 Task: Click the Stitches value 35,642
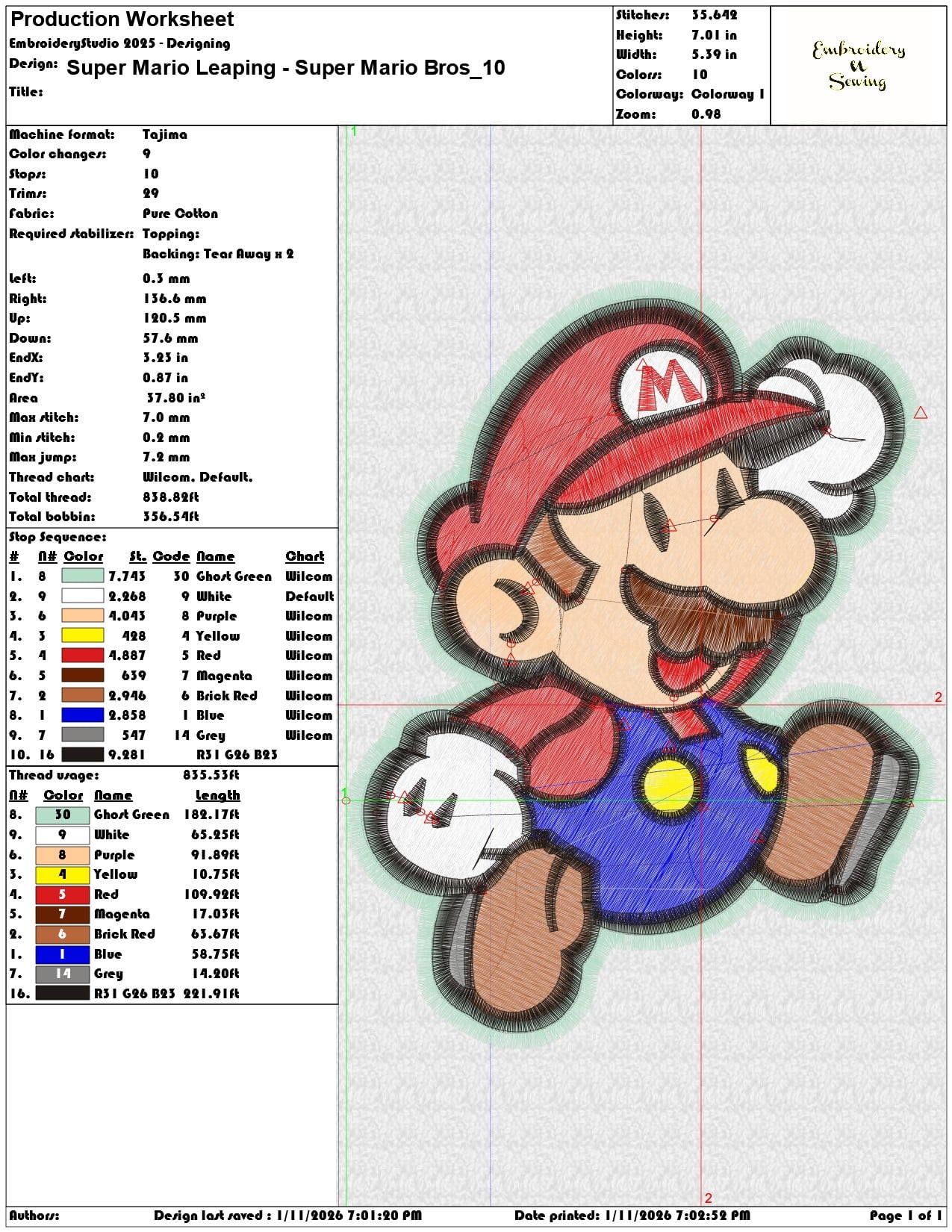714,15
